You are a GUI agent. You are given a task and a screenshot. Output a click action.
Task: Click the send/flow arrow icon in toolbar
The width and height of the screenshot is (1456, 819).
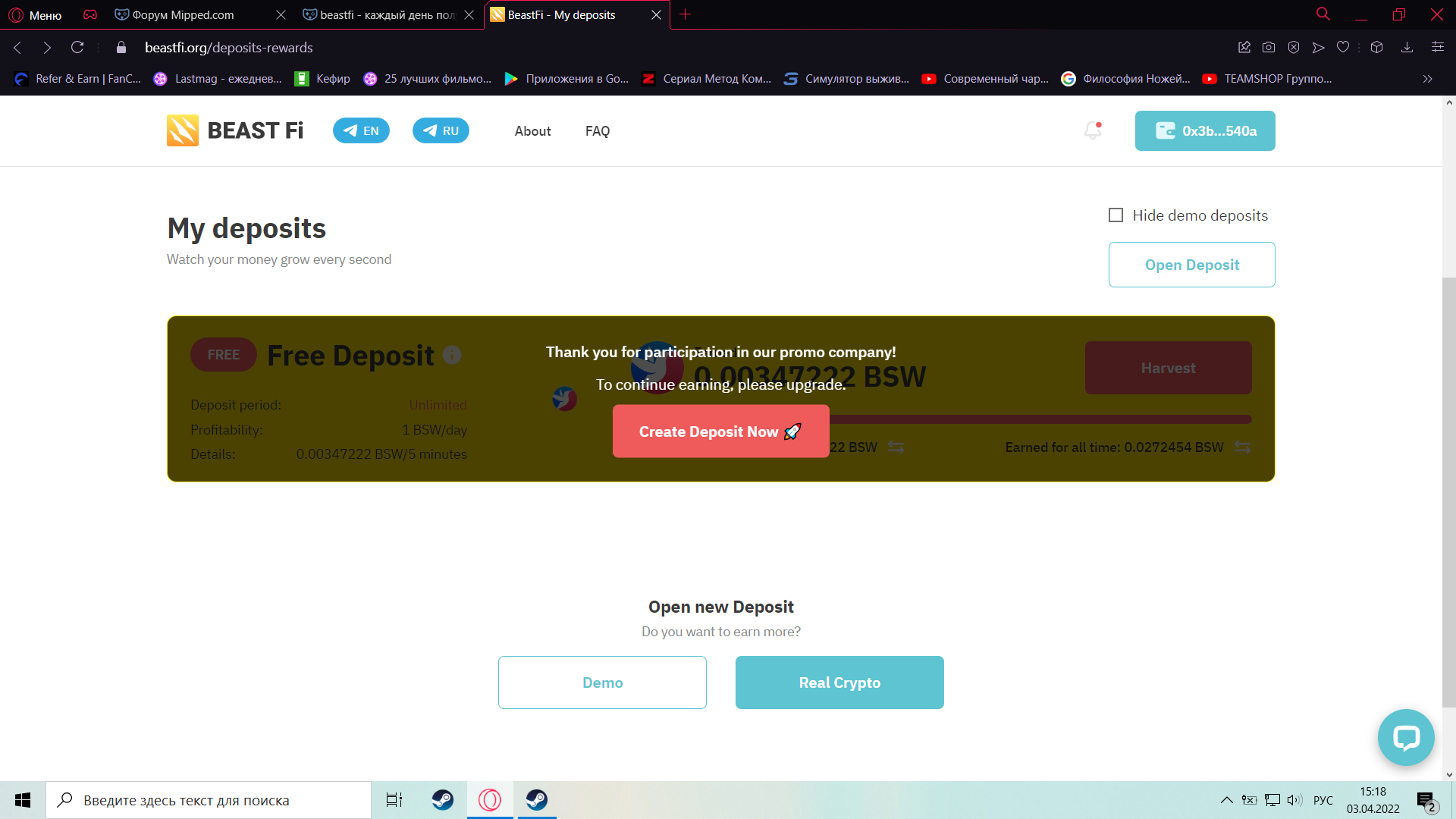(x=1319, y=48)
